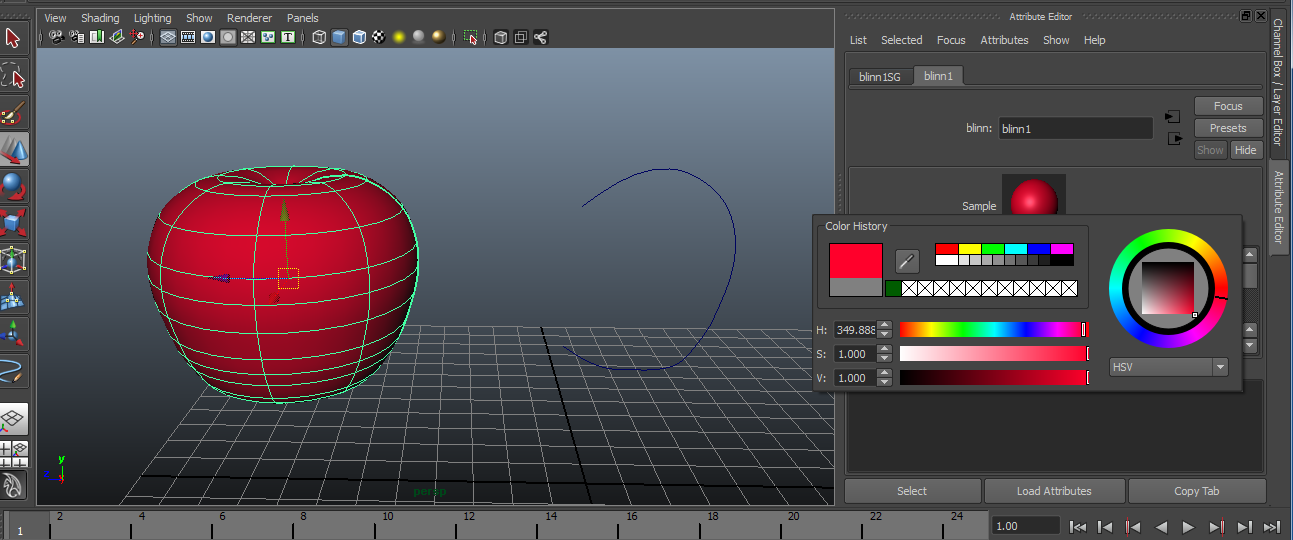The width and height of the screenshot is (1293, 540).
Task: Toggle the film gate icon
Action: 188,37
